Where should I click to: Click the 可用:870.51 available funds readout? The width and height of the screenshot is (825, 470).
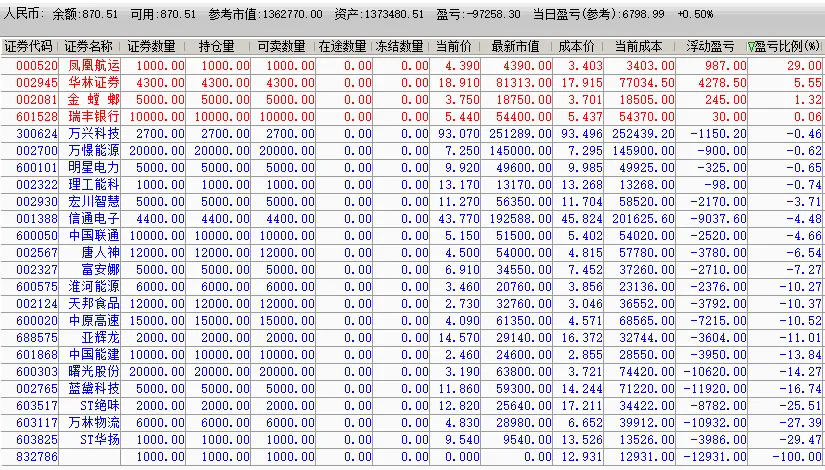(x=163, y=14)
